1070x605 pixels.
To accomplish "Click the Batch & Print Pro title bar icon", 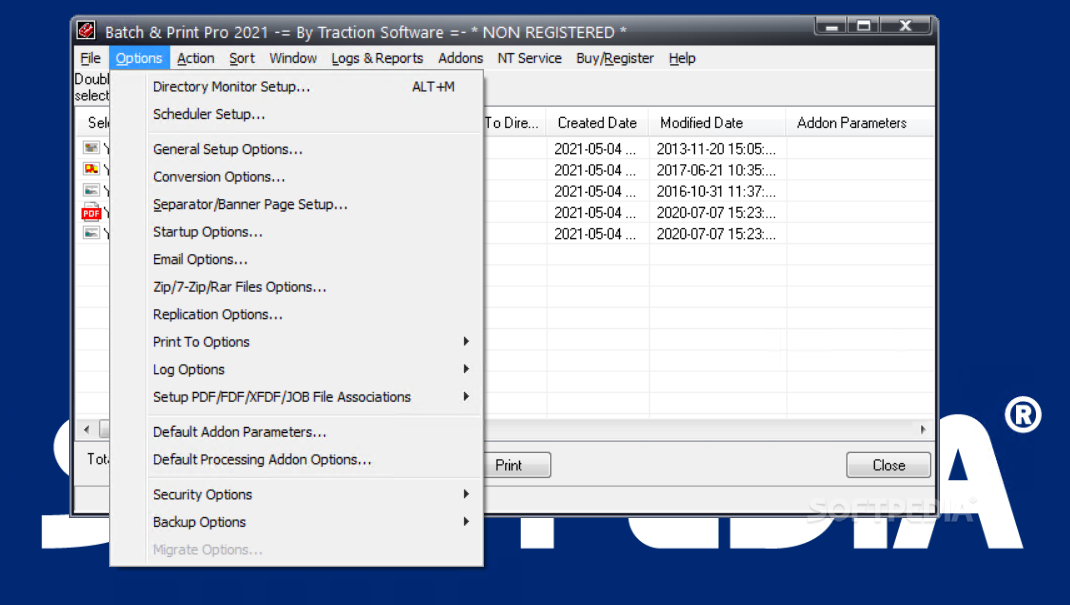I will [86, 31].
